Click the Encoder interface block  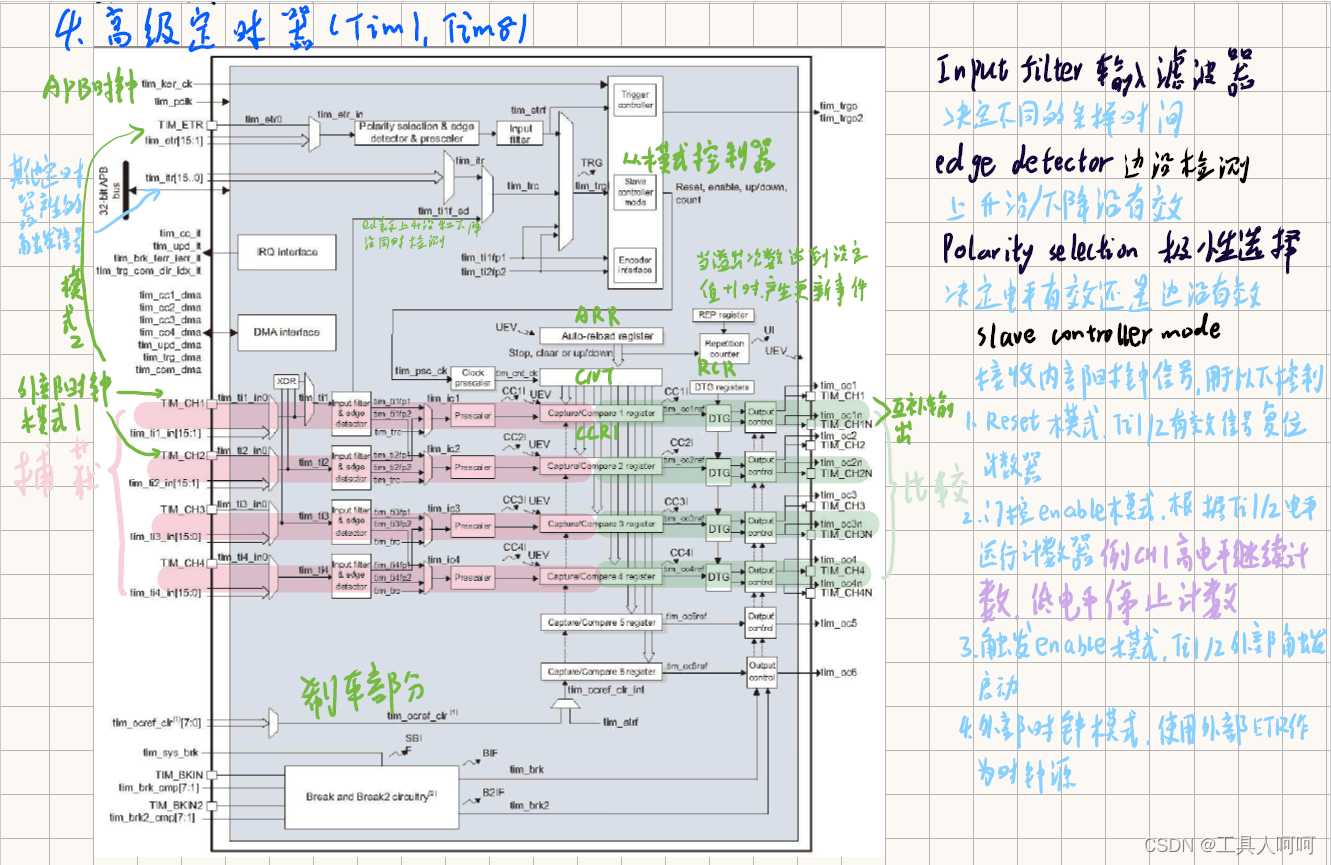pyautogui.click(x=635, y=263)
